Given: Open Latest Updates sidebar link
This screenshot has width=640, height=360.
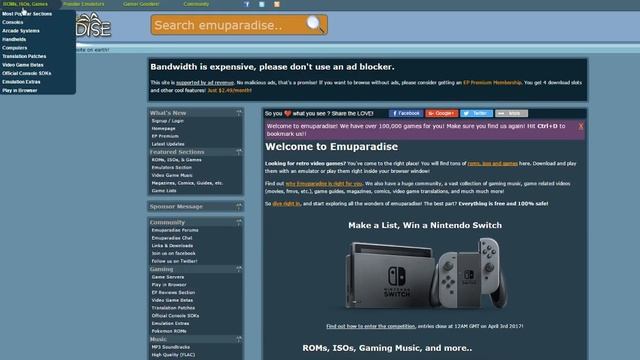Looking at the screenshot, I should (168, 144).
